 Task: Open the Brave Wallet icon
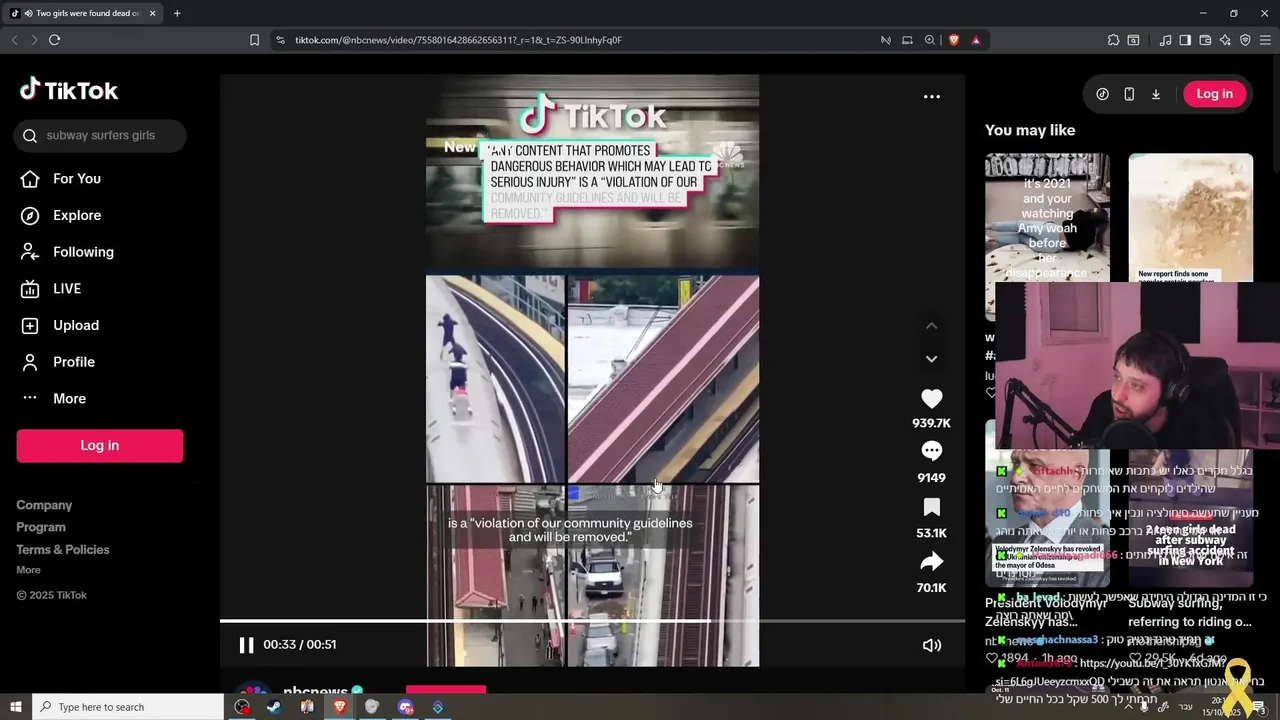pos(1205,40)
